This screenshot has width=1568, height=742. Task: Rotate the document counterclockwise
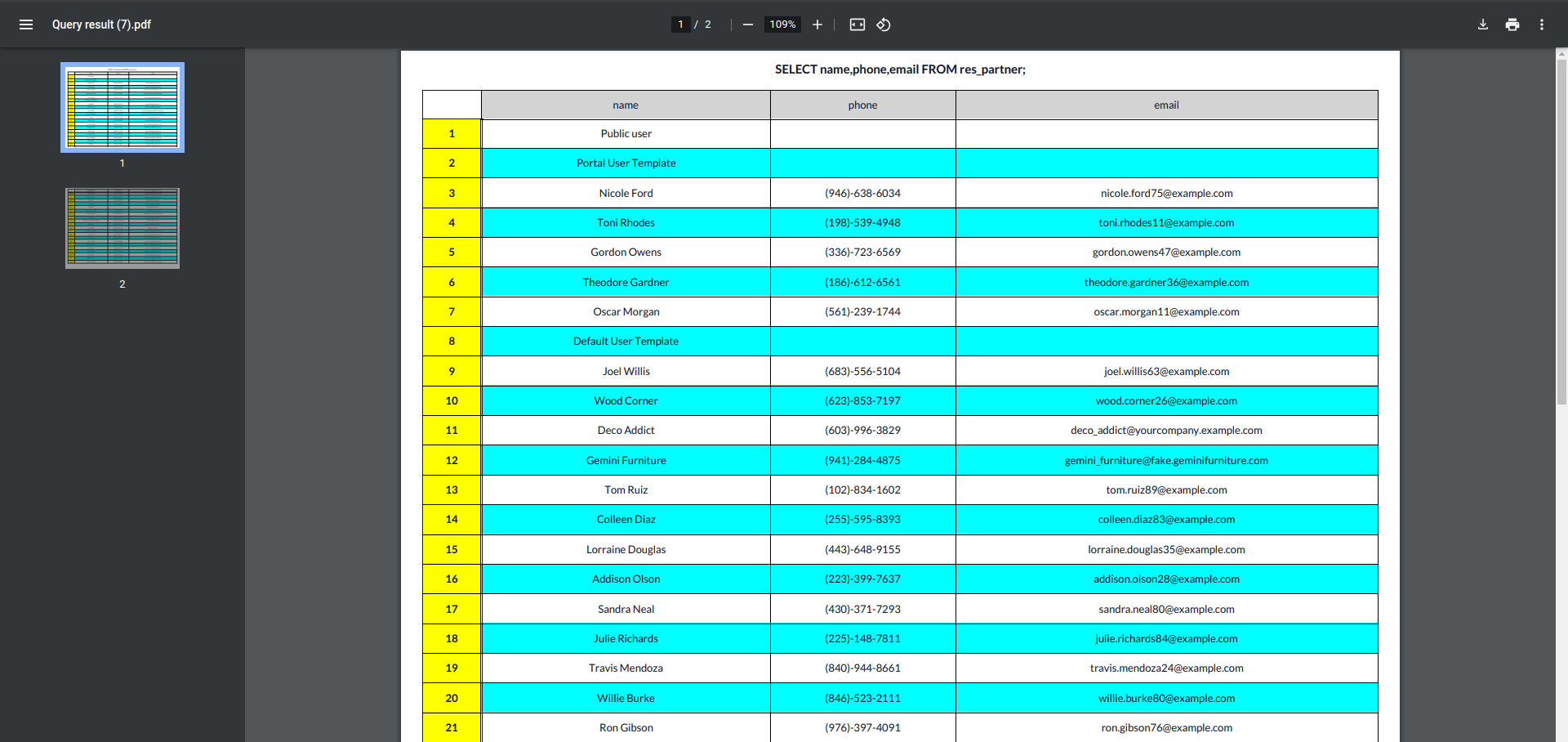884,25
